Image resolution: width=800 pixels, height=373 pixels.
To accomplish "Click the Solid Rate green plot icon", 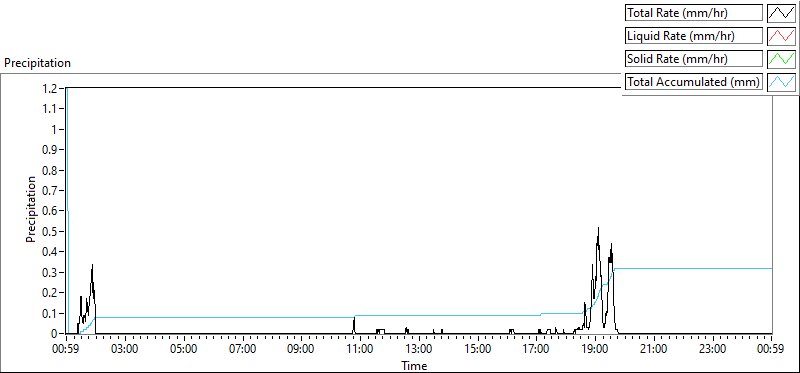I will click(781, 59).
